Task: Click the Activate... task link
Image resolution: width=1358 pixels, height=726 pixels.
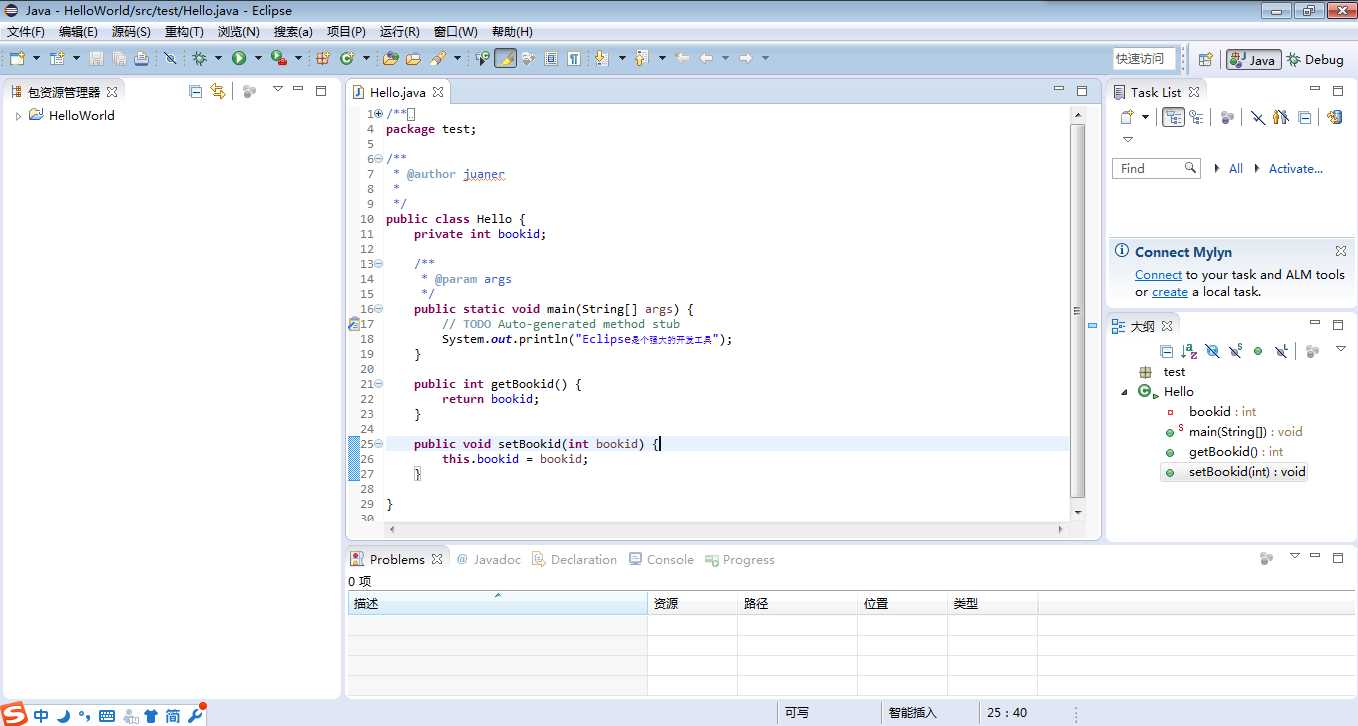Action: click(1296, 169)
